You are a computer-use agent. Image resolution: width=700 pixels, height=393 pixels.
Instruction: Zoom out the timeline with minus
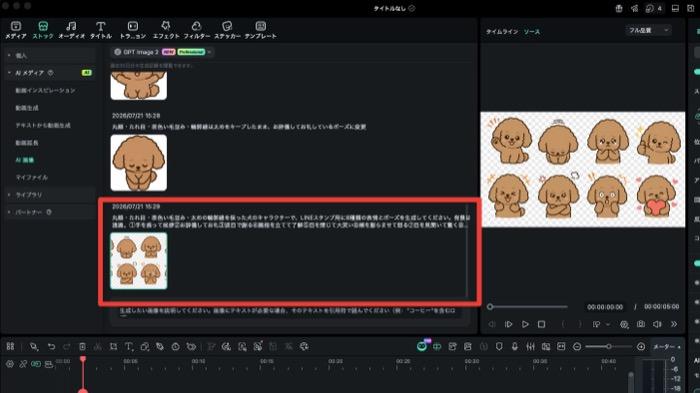tap(577, 347)
